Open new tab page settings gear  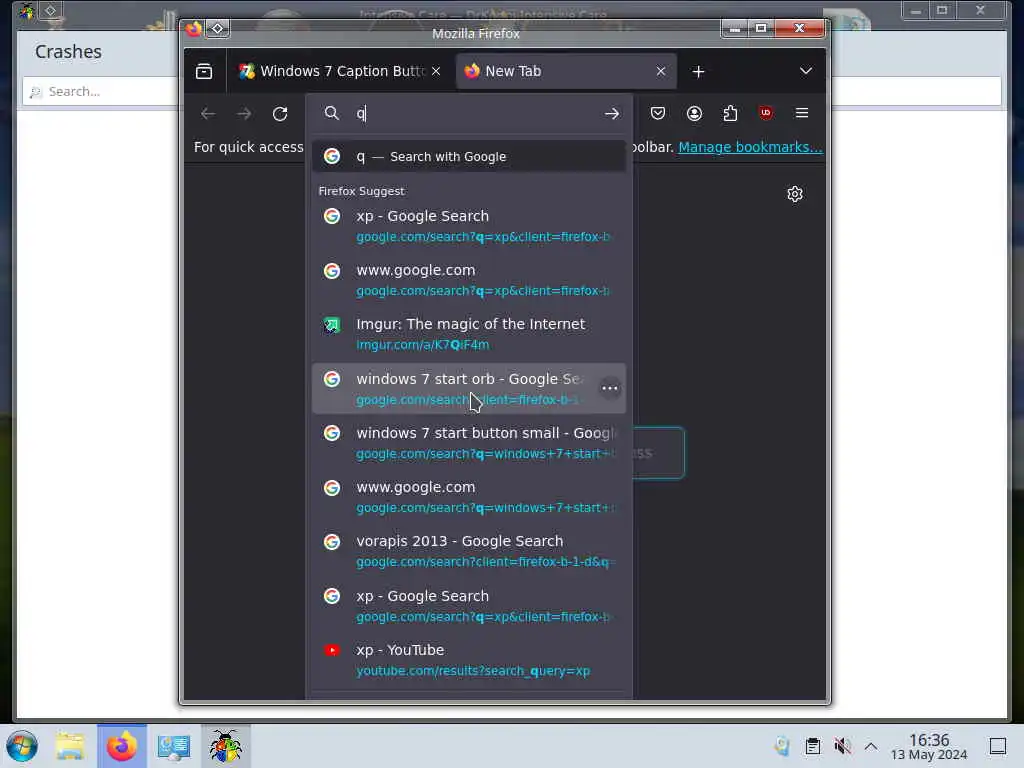pos(795,194)
